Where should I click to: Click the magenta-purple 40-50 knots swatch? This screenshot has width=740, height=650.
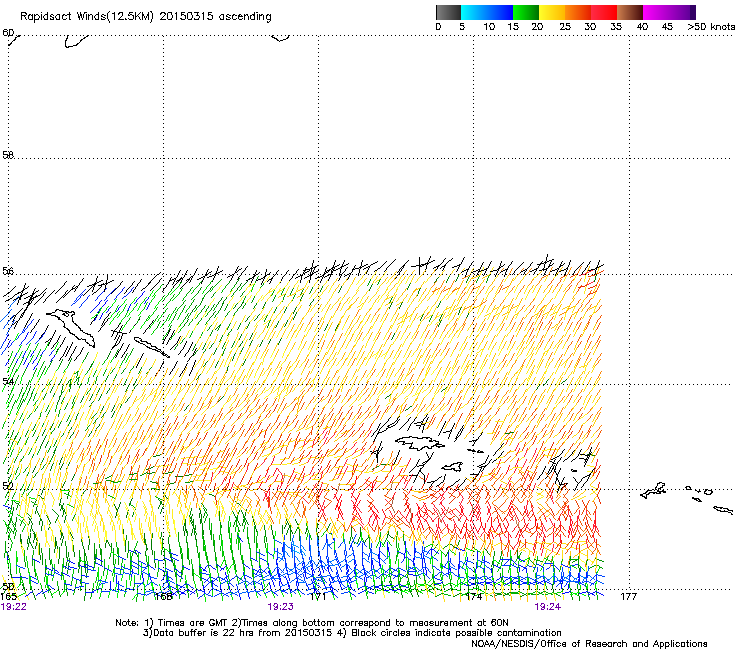(669, 12)
